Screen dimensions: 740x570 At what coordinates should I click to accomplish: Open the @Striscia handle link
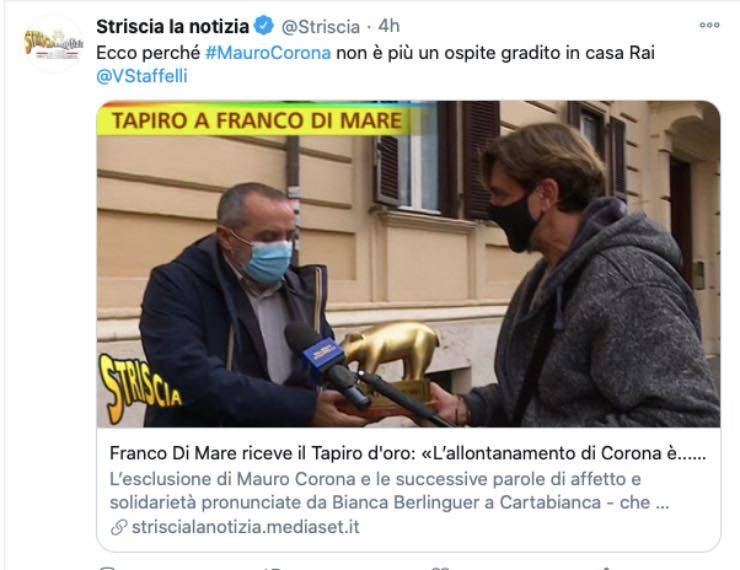click(x=320, y=27)
